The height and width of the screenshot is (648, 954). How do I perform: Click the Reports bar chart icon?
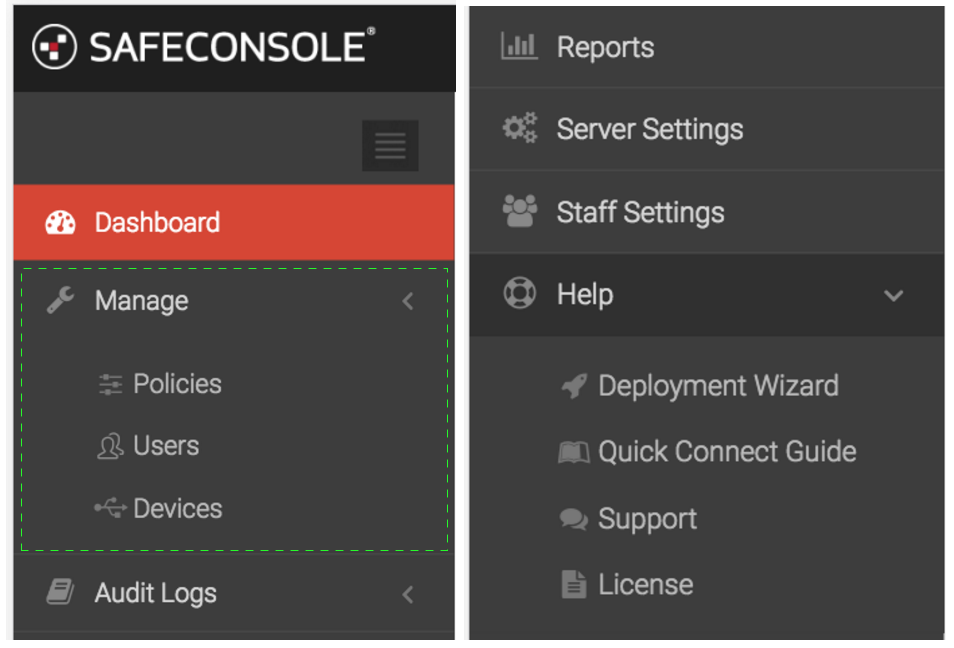click(x=519, y=46)
